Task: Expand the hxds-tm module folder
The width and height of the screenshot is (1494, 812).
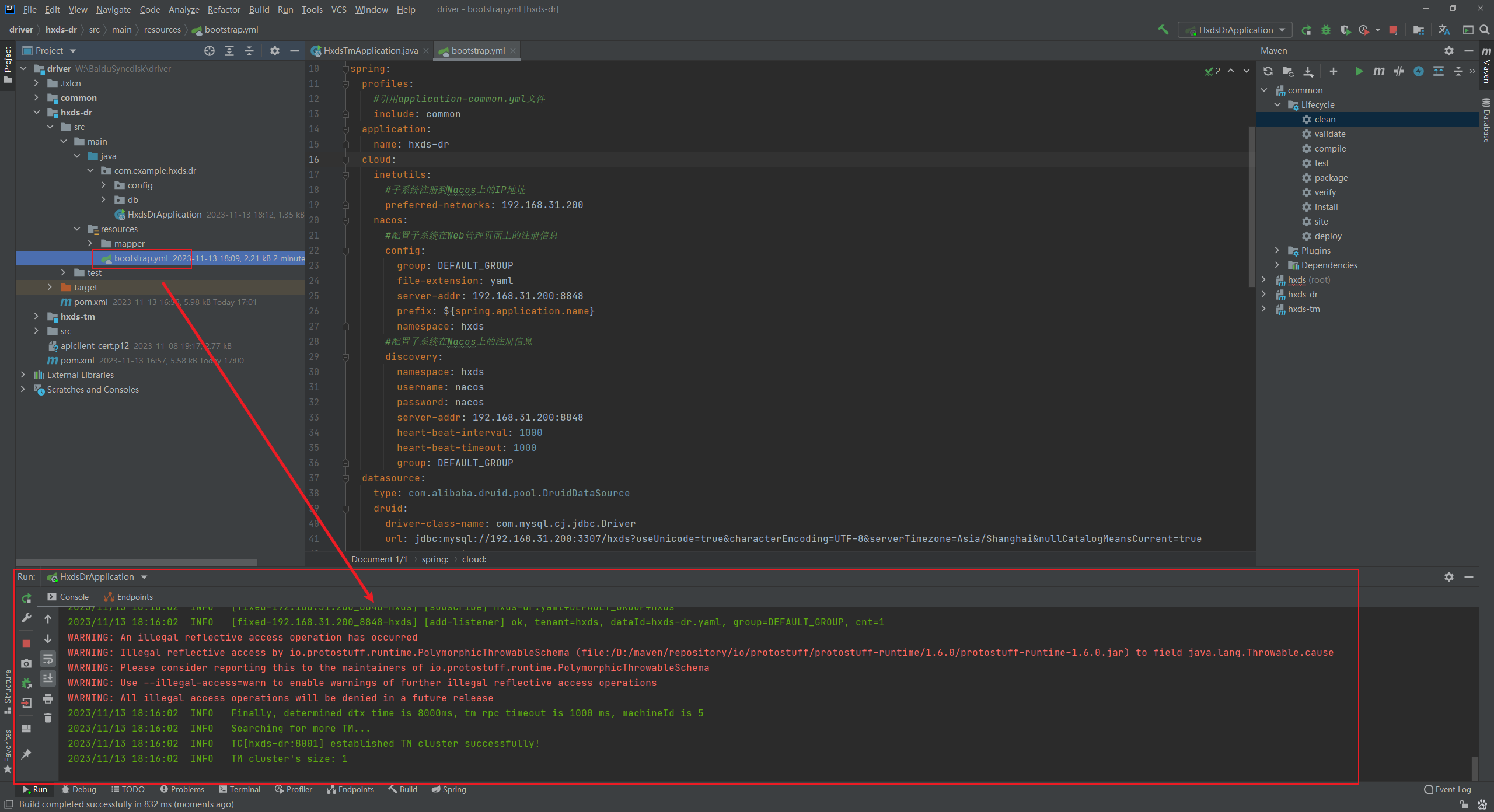Action: 36,316
